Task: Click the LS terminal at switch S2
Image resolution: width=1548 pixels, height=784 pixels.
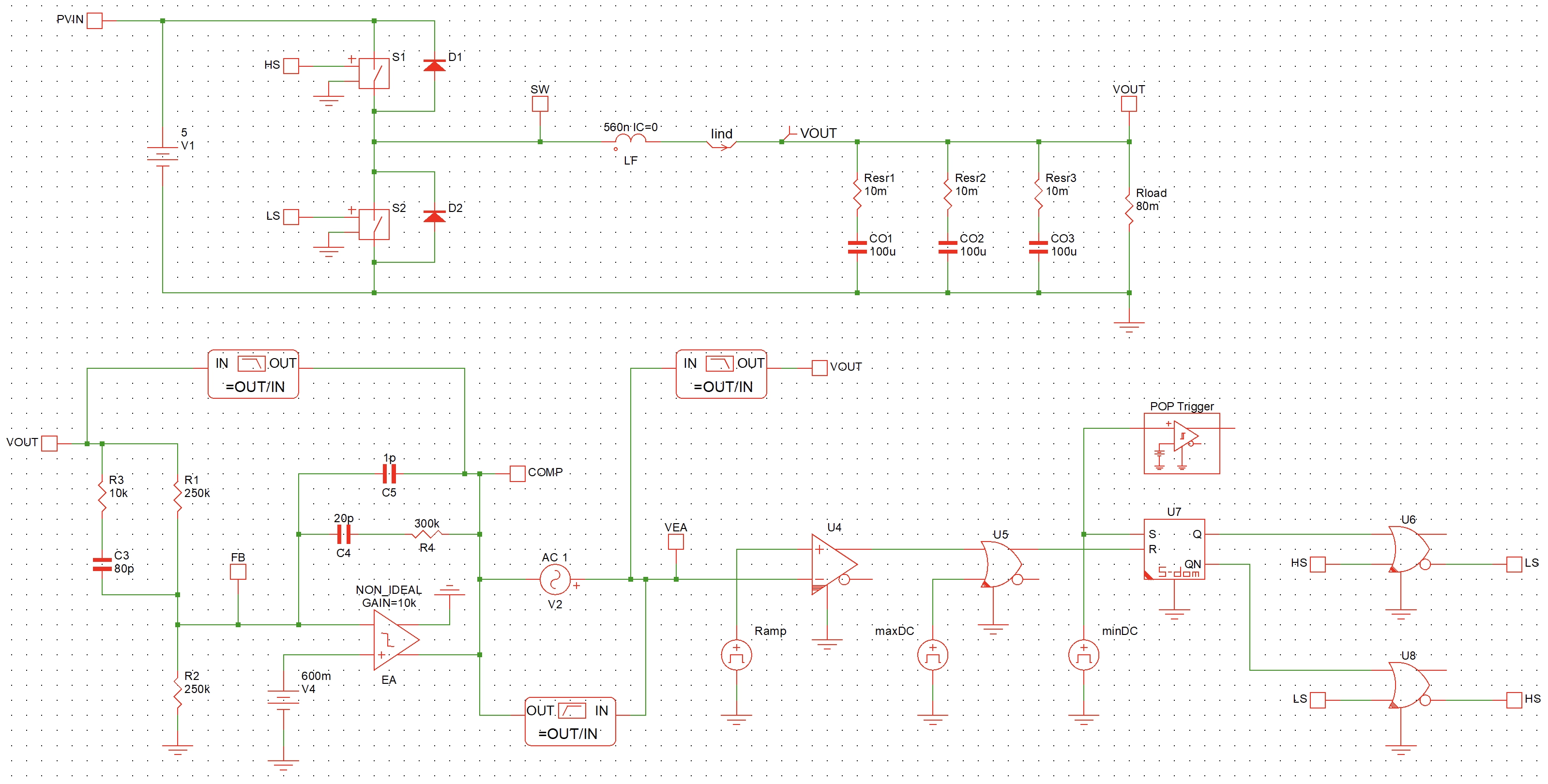Action: point(291,216)
